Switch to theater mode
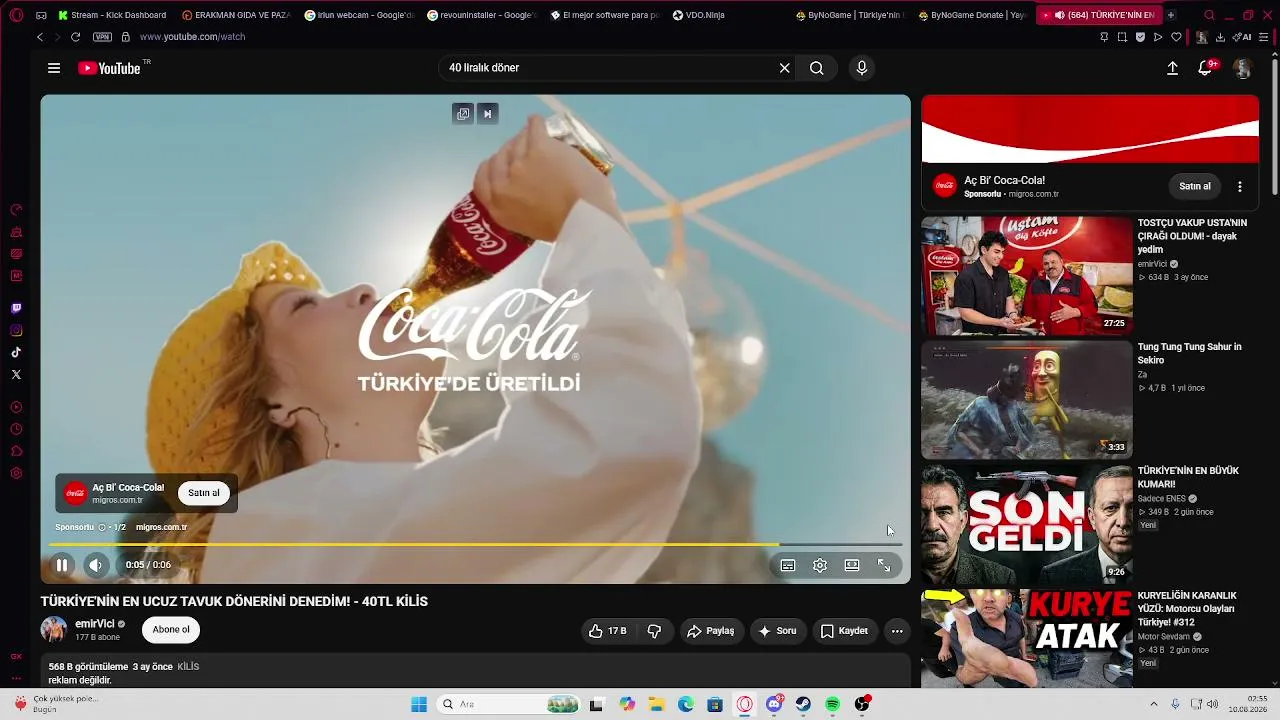1280x720 pixels. [852, 565]
